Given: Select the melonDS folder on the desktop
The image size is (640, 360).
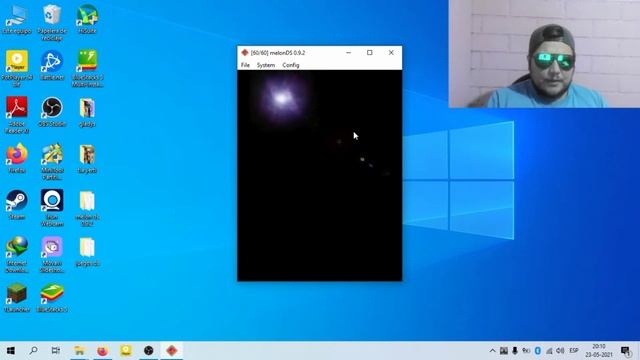Looking at the screenshot, I should click(x=87, y=208).
